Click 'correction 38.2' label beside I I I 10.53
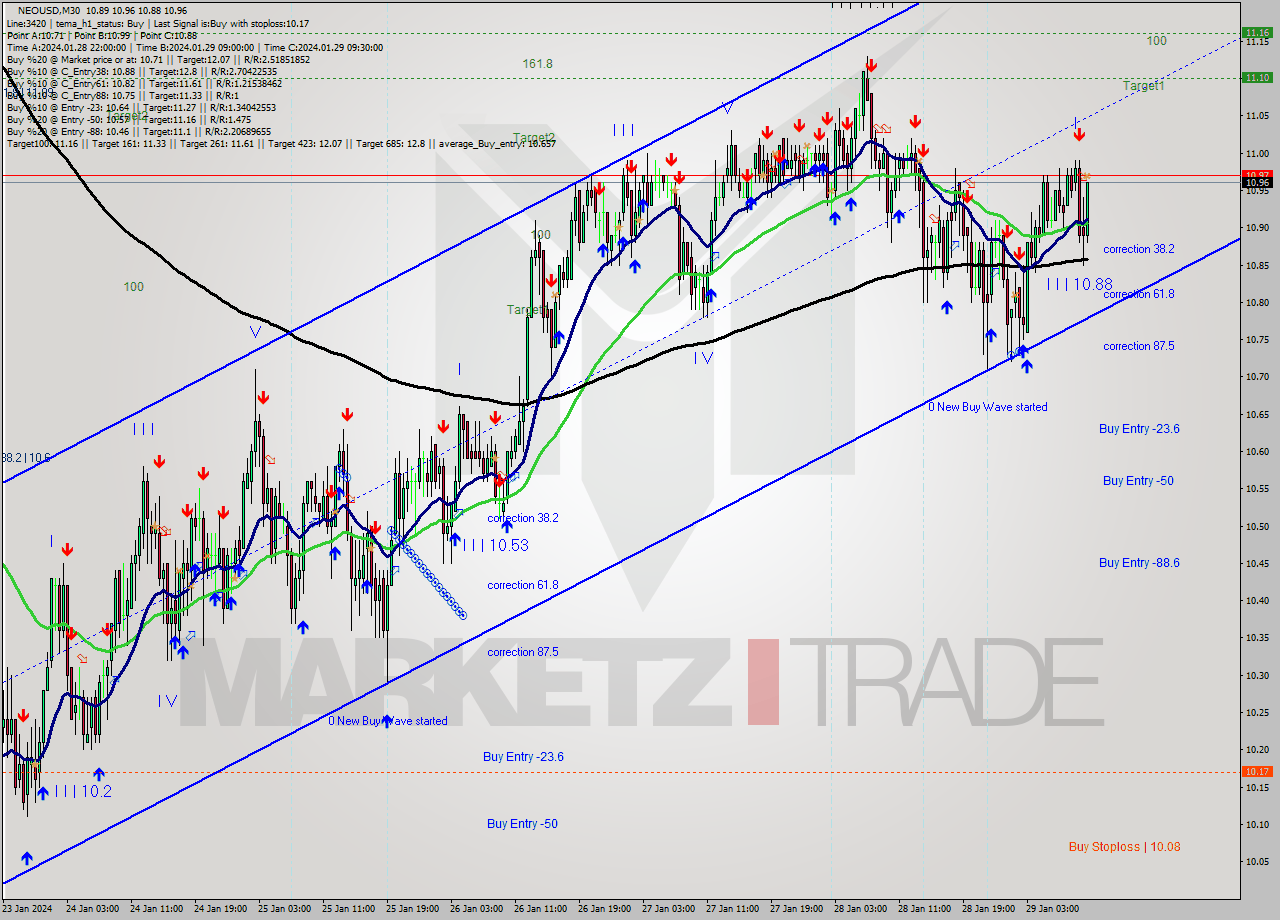1280x920 pixels. coord(523,518)
